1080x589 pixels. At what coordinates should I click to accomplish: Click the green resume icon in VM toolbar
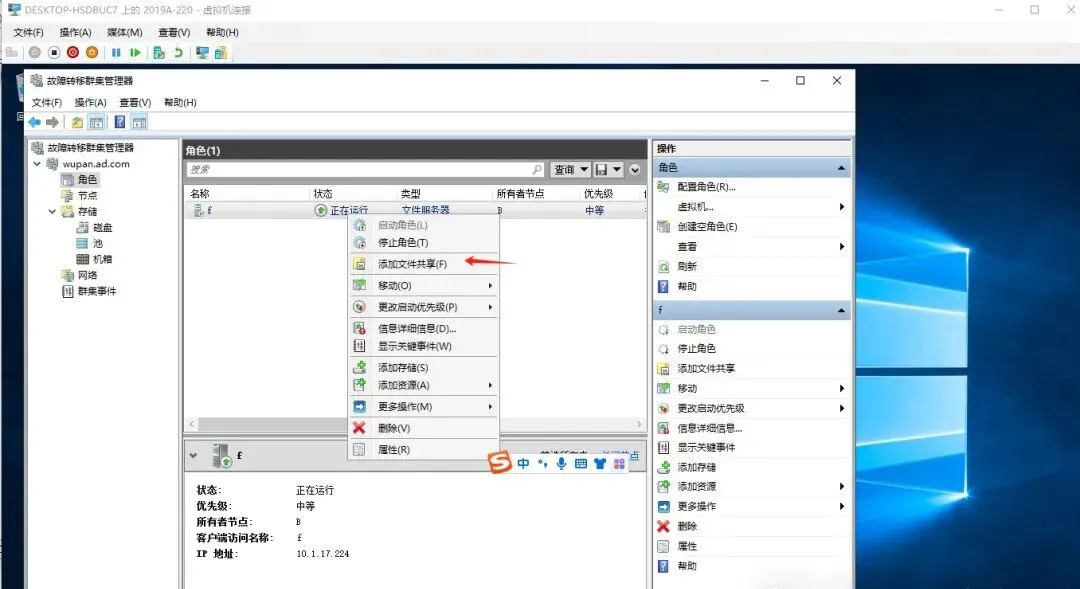pos(135,52)
